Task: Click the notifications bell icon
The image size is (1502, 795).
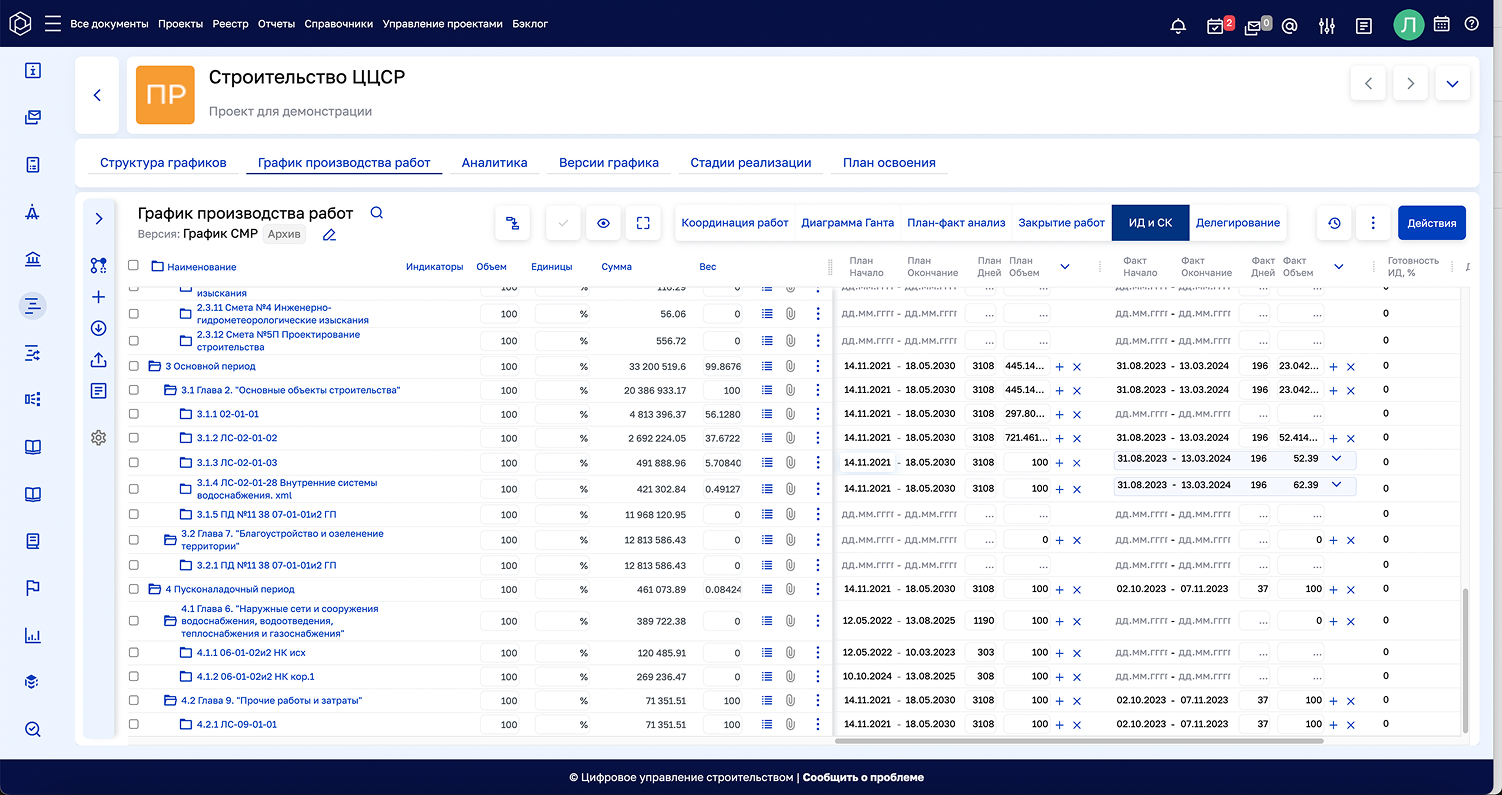Action: point(1178,27)
